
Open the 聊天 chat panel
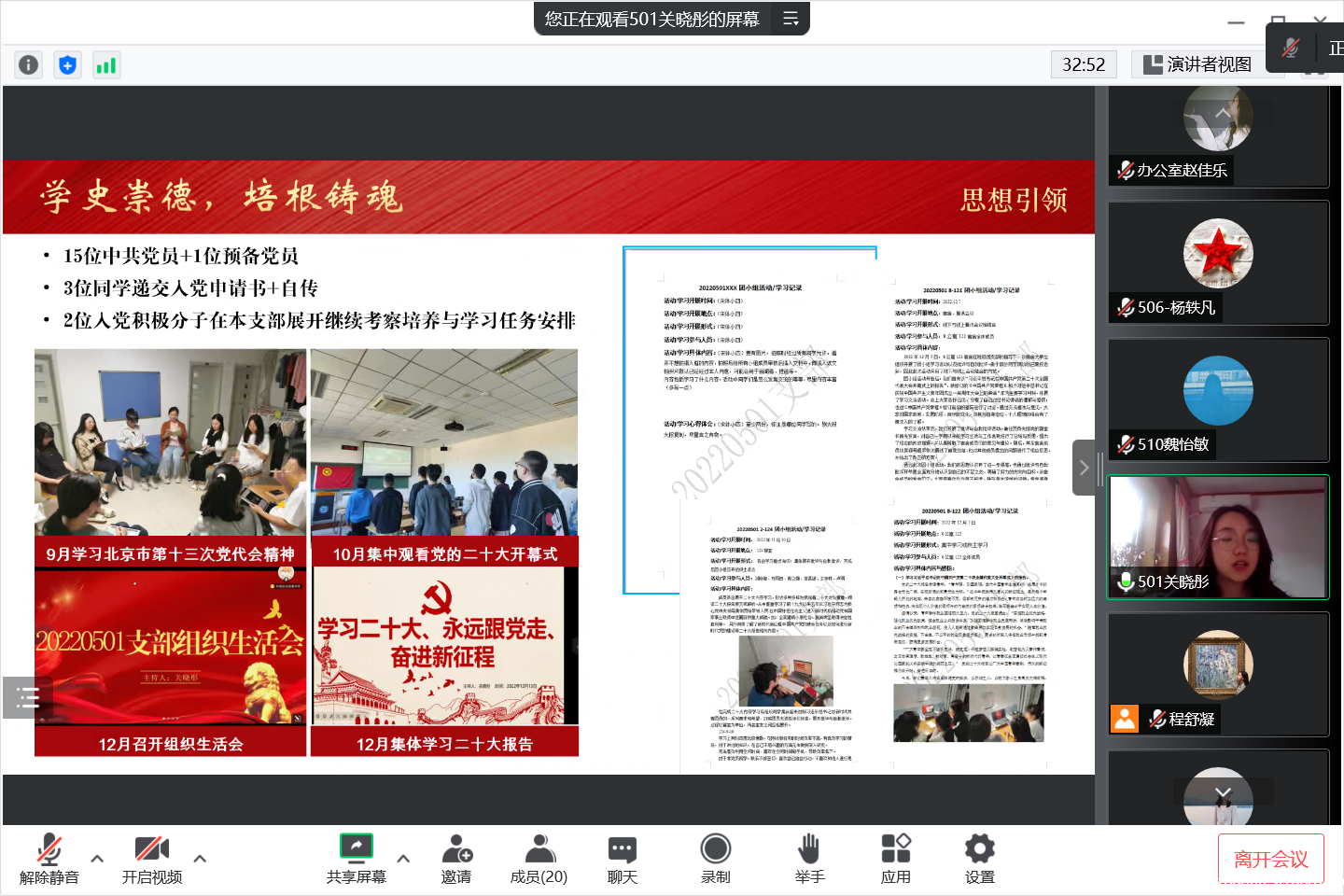622,859
